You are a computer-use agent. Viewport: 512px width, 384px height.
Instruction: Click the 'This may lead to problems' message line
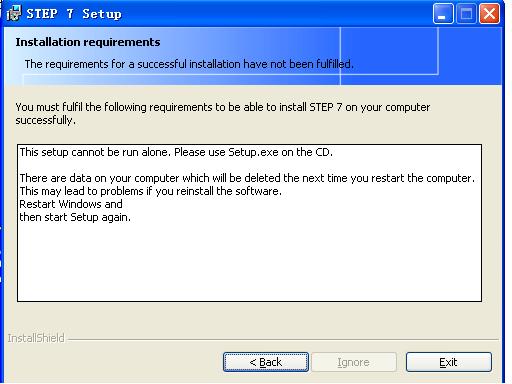[150, 191]
